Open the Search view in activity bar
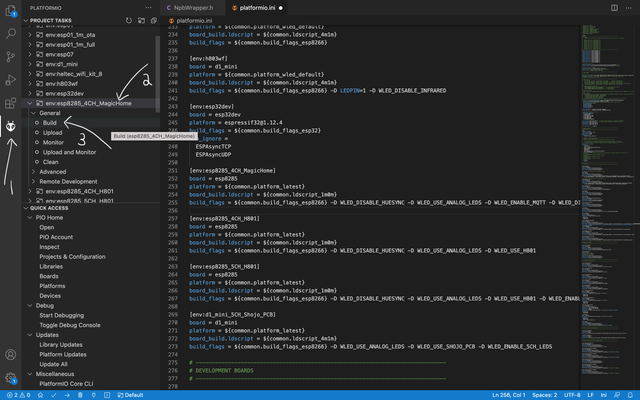This screenshot has width=640, height=400. click(x=11, y=33)
